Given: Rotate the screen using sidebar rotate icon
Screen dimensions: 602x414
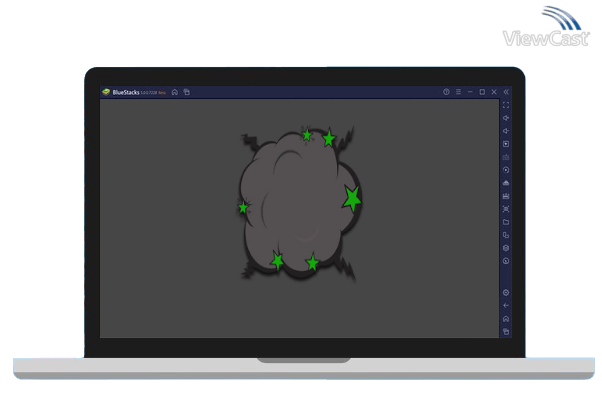Looking at the screenshot, I should pos(506,235).
